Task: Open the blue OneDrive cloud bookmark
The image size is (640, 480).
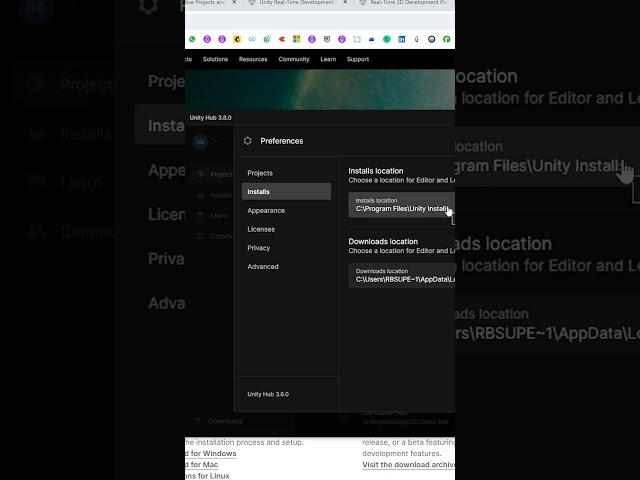Action: [x=371, y=39]
